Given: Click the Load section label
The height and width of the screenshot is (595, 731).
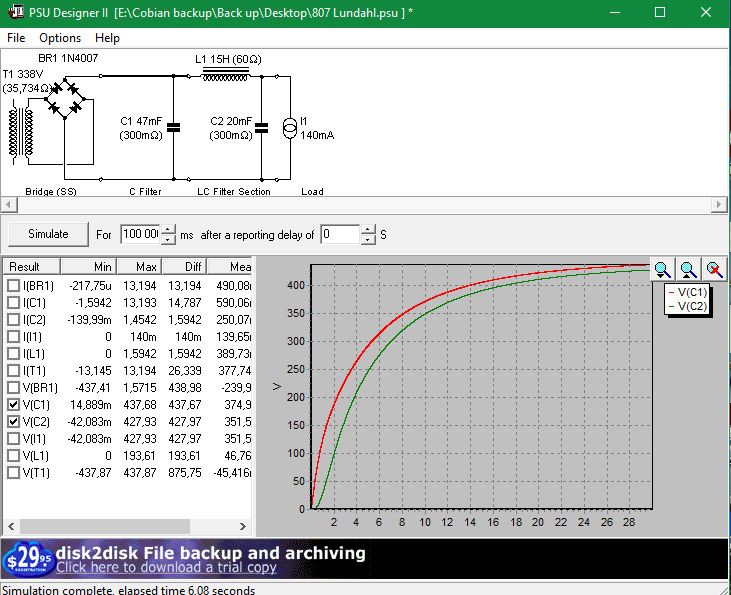Looking at the screenshot, I should click(x=312, y=191).
